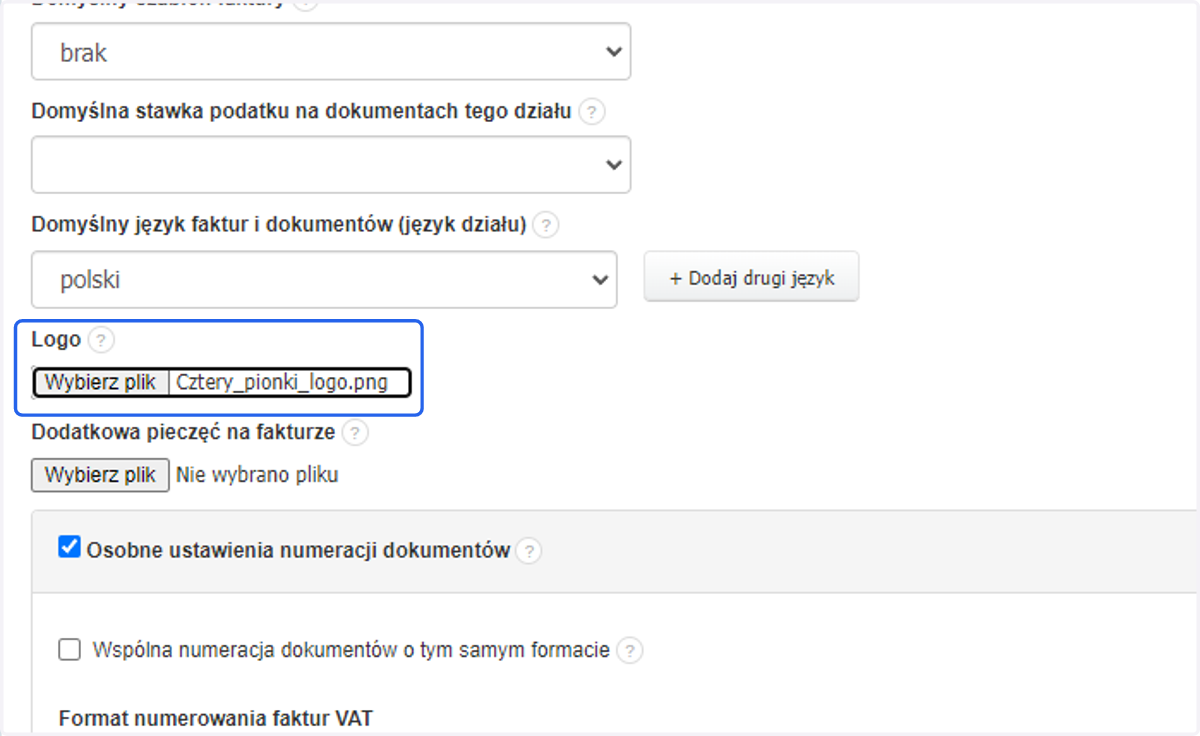
Task: Click 'Dodatkowa pieczęć na fakturze' label
Action: [x=184, y=432]
